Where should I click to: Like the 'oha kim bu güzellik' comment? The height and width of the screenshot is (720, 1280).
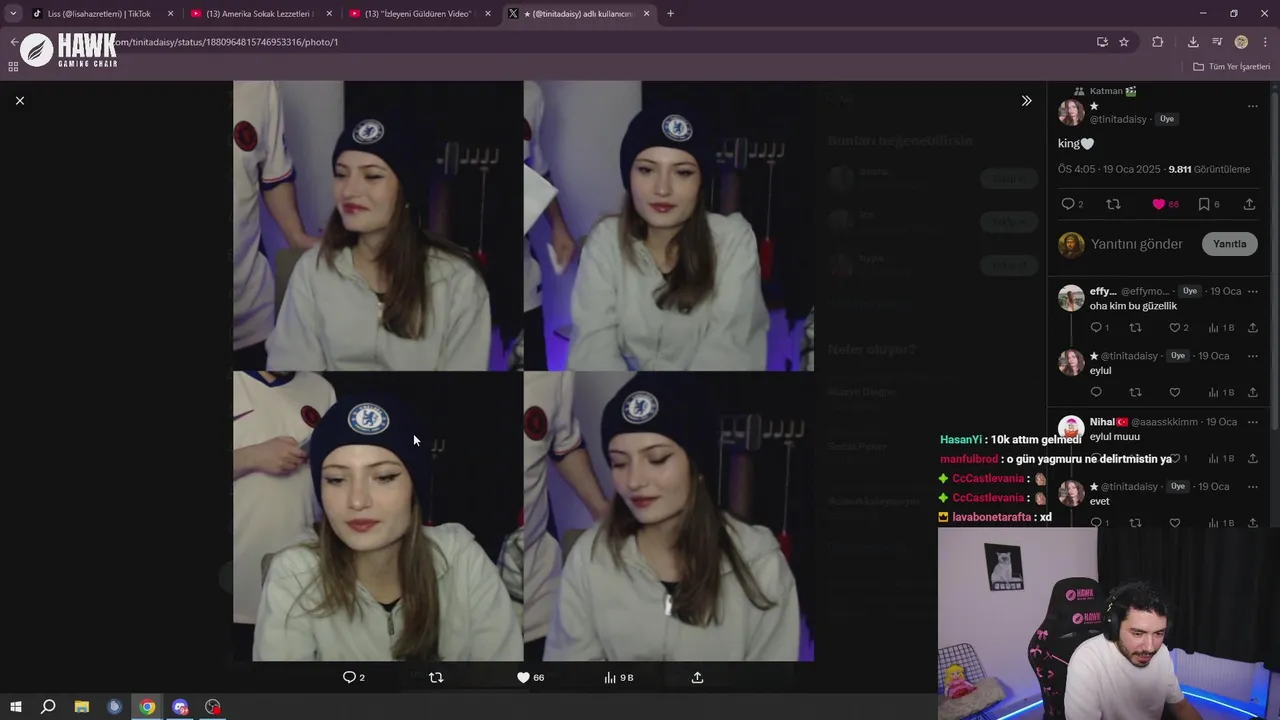1175,327
